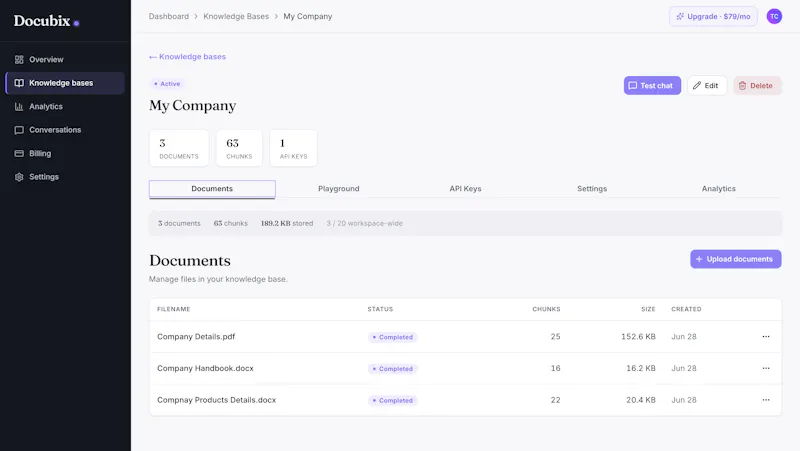This screenshot has width=800, height=451.
Task: Click the chat icon on Test chat button
Action: point(633,86)
